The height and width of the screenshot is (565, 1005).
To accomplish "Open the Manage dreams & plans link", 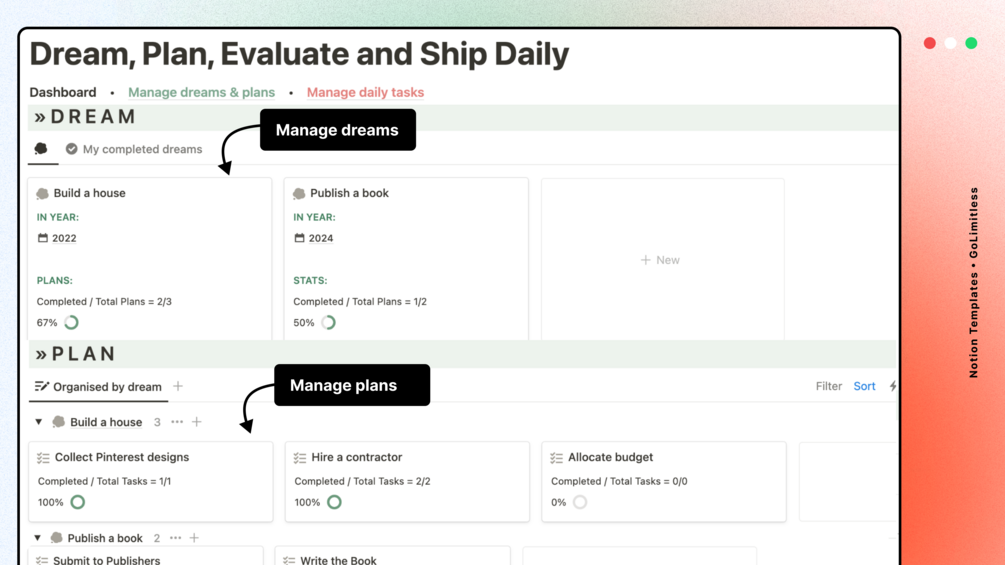I will coord(201,92).
